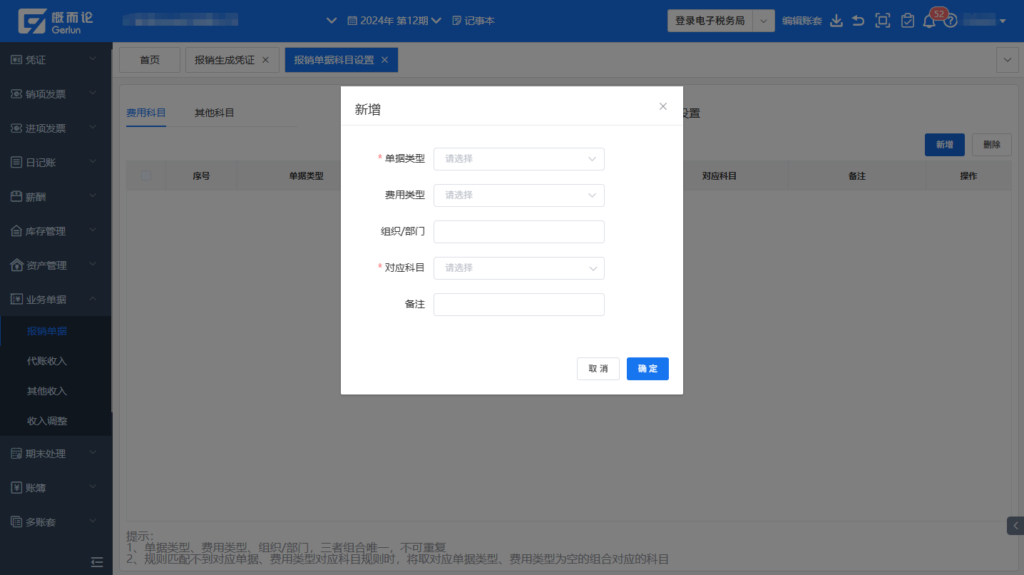This screenshot has width=1024, height=575.
Task: Open the 单据类型 dropdown
Action: coord(518,159)
